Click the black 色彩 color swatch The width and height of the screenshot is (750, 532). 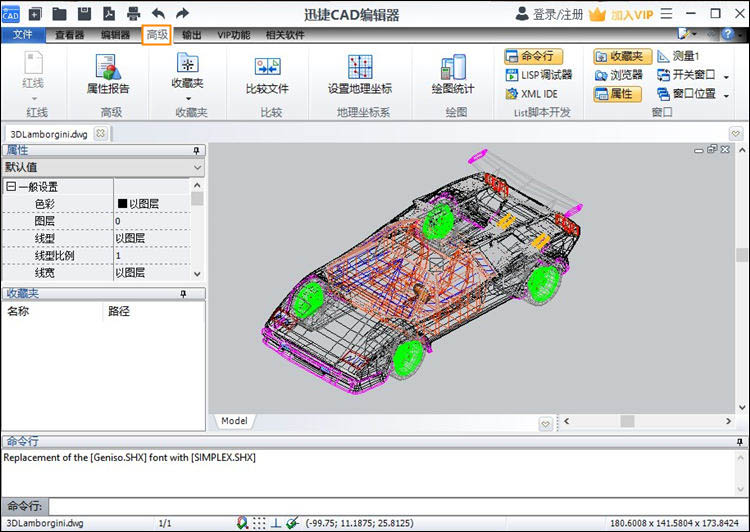[122, 204]
